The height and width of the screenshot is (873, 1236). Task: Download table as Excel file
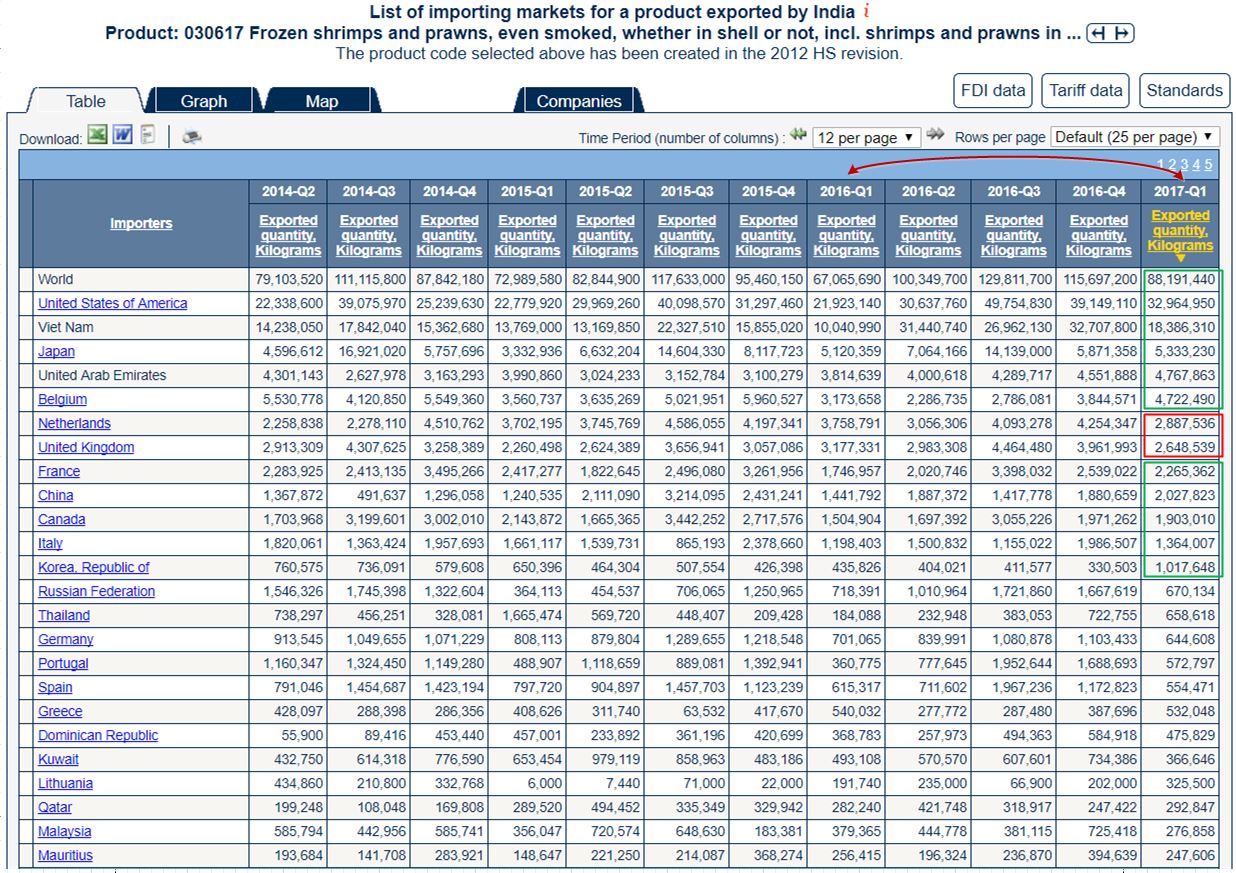(x=97, y=135)
